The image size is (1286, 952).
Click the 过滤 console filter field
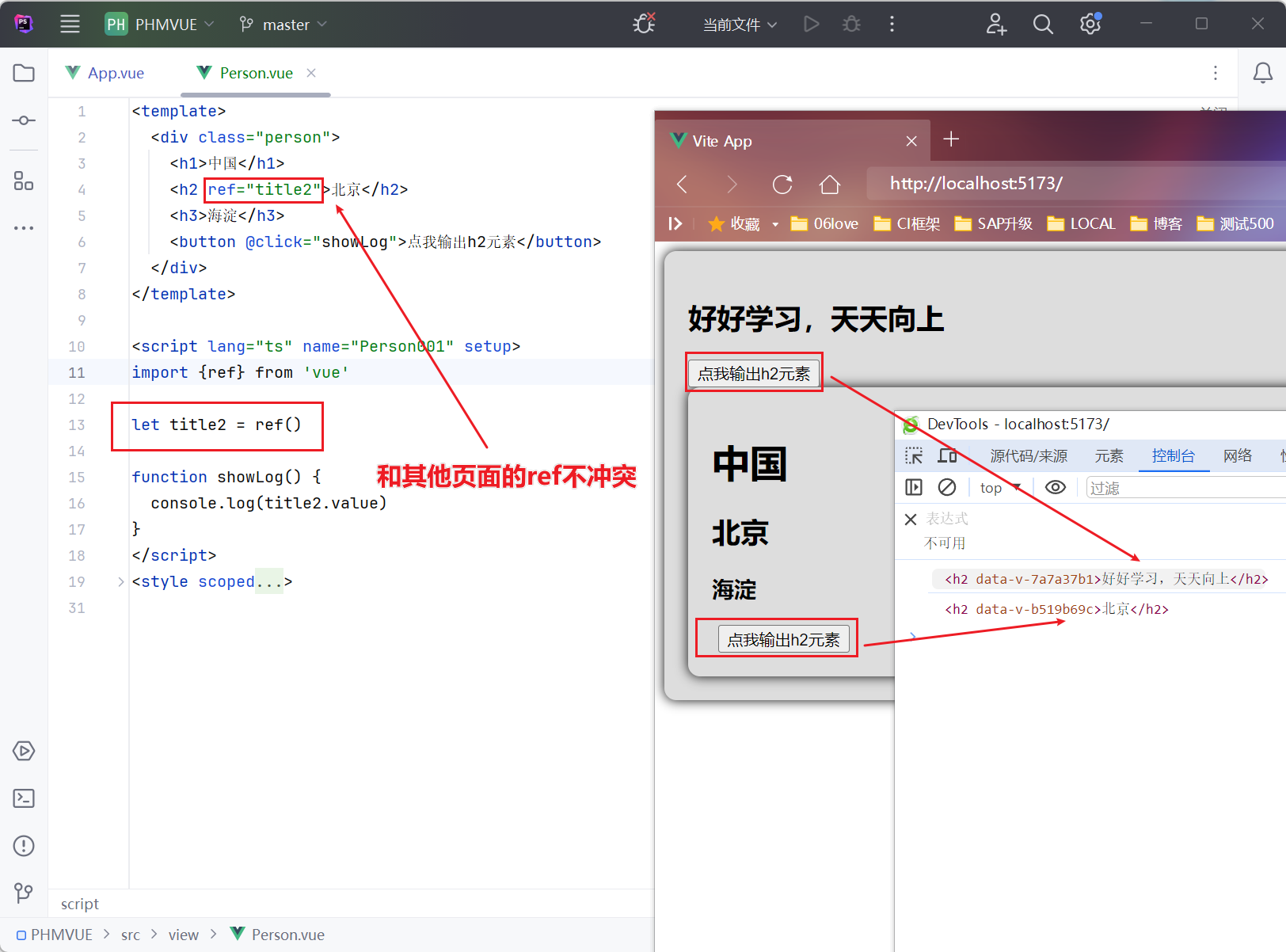(1185, 488)
